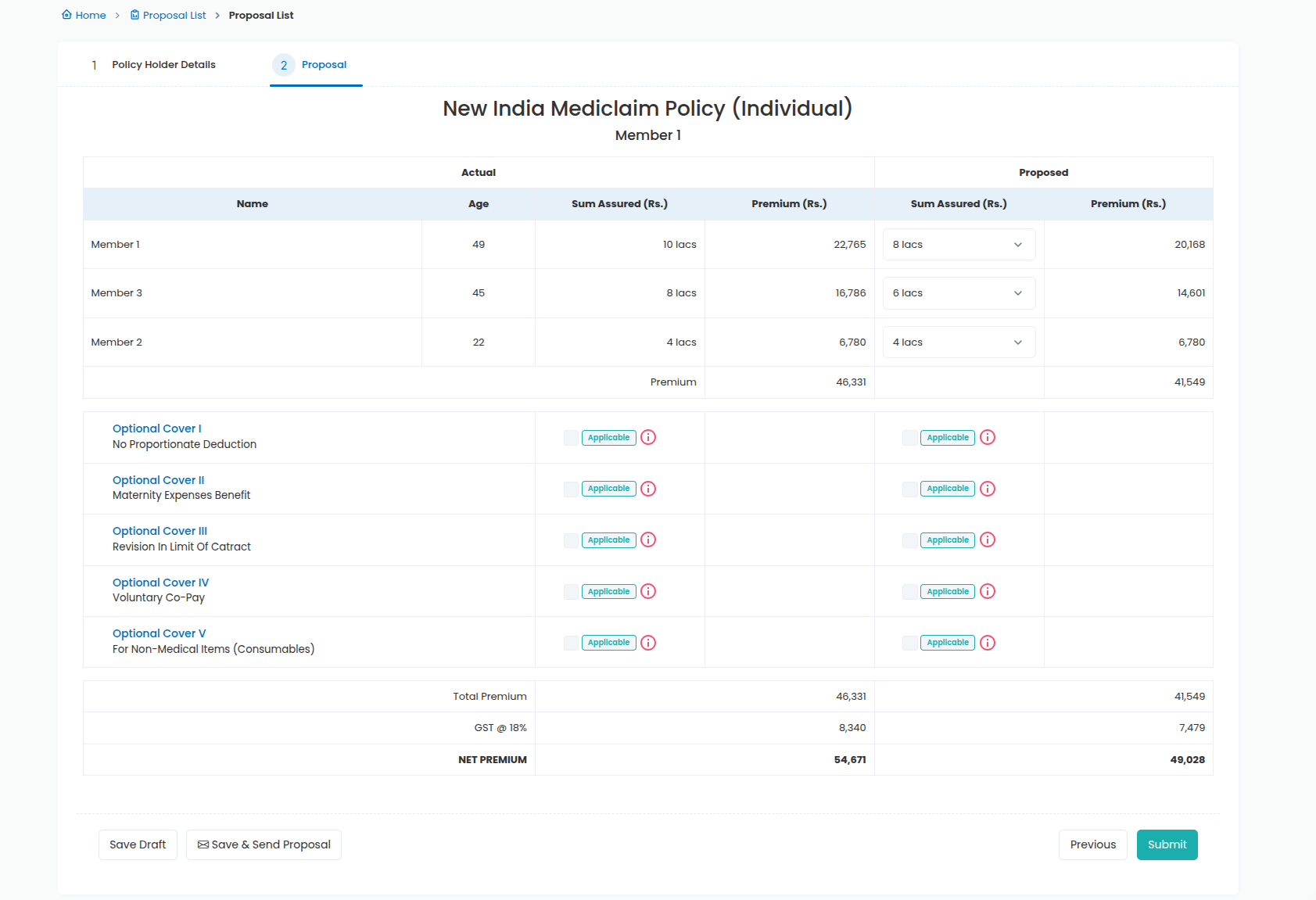The height and width of the screenshot is (900, 1316).
Task: Click the clipboard icon beside Proposal List
Action: tap(134, 15)
